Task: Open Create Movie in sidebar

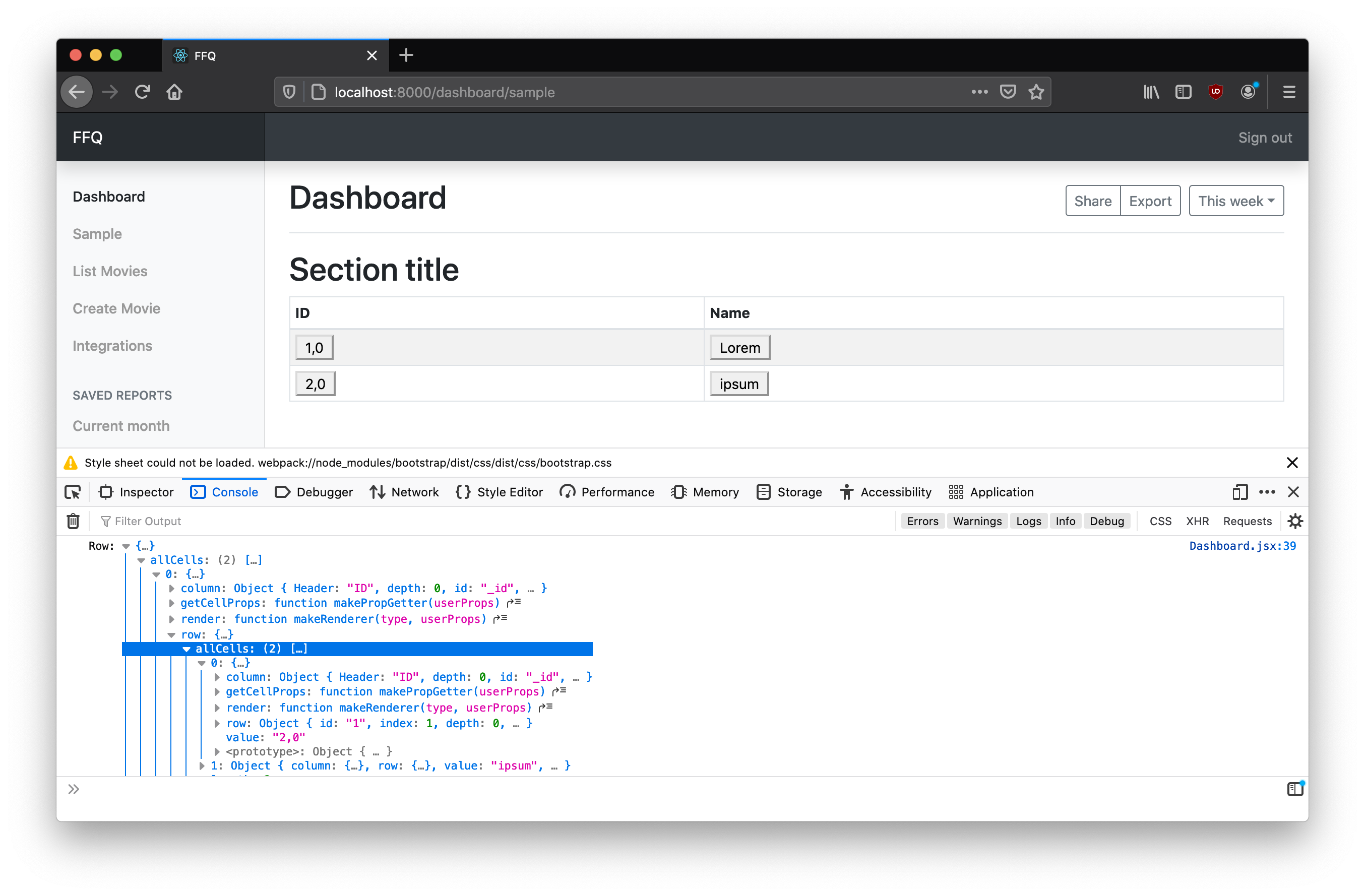Action: (x=116, y=308)
